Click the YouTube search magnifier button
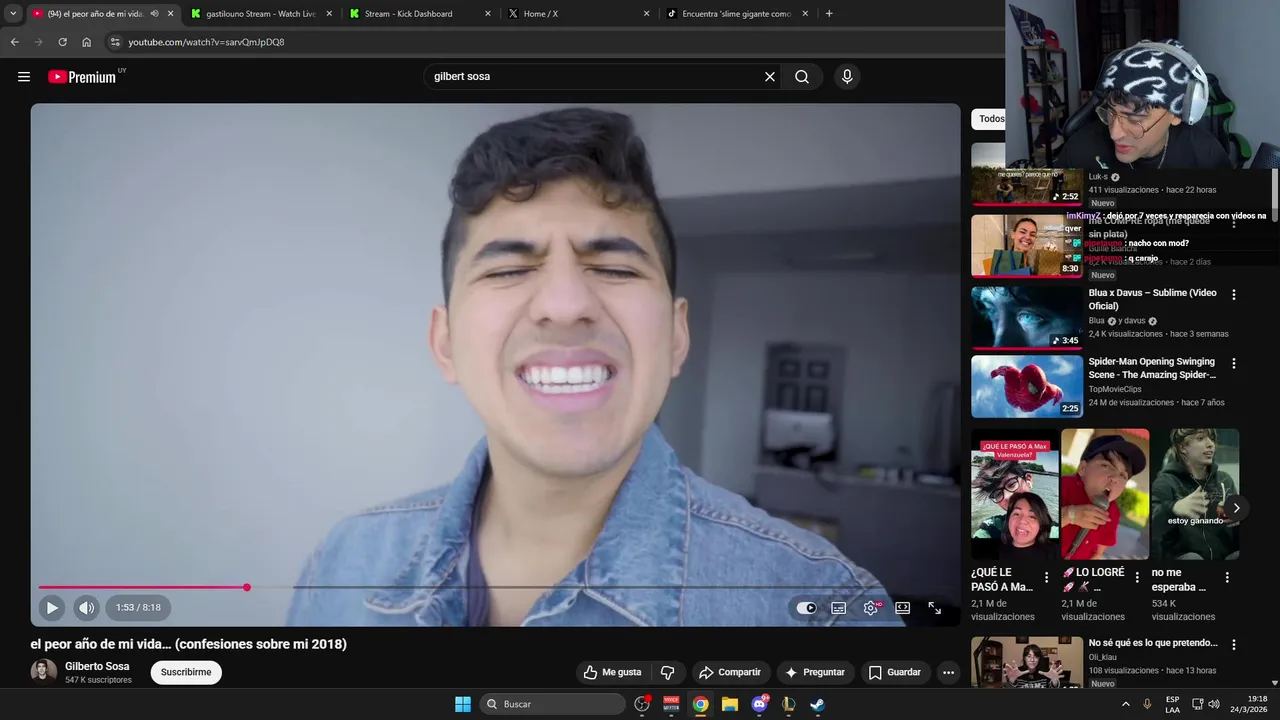Screen dimensions: 1280x720 [x=802, y=77]
